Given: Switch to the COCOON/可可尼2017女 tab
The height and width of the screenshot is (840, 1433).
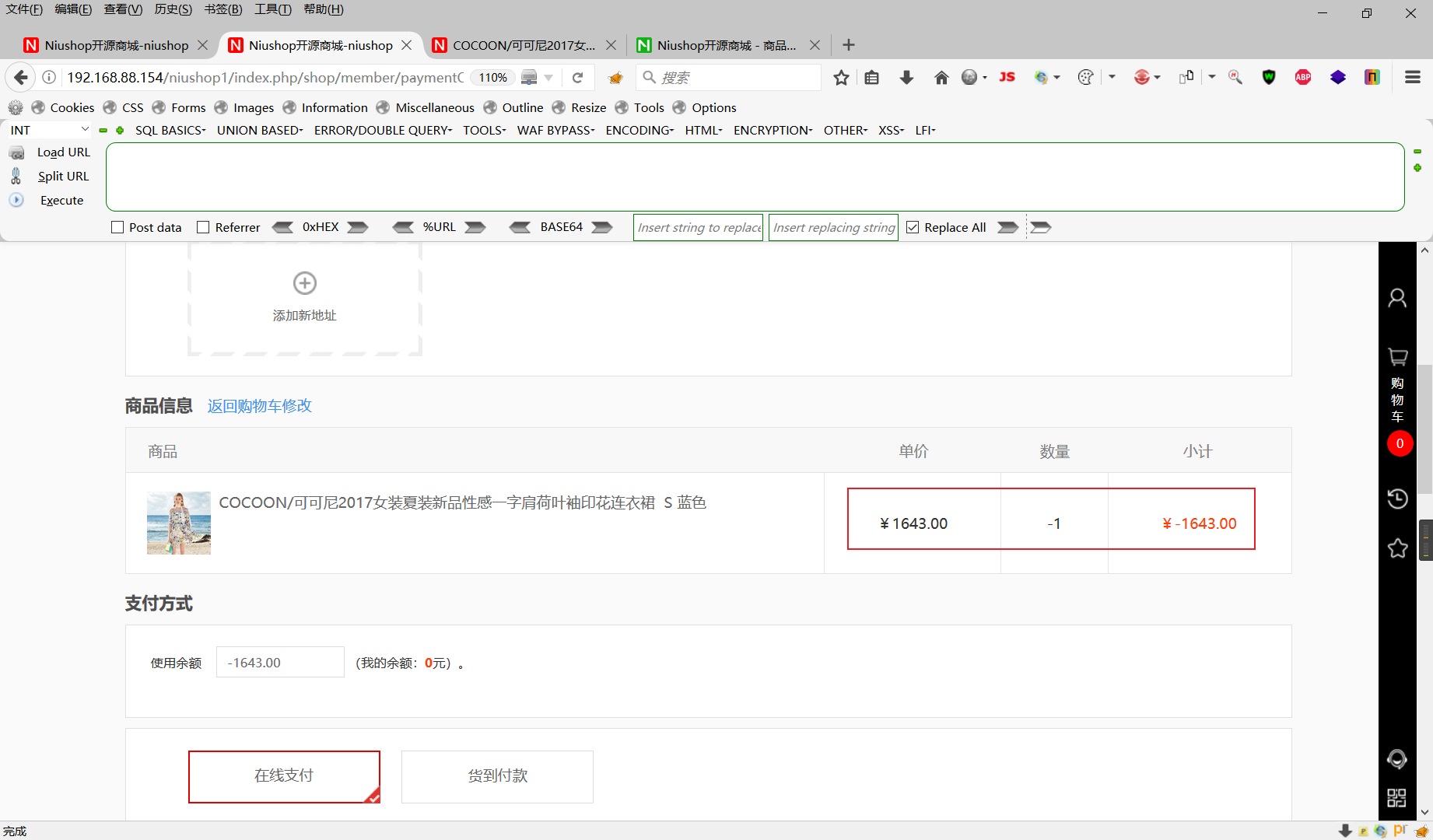Looking at the screenshot, I should click(x=524, y=45).
